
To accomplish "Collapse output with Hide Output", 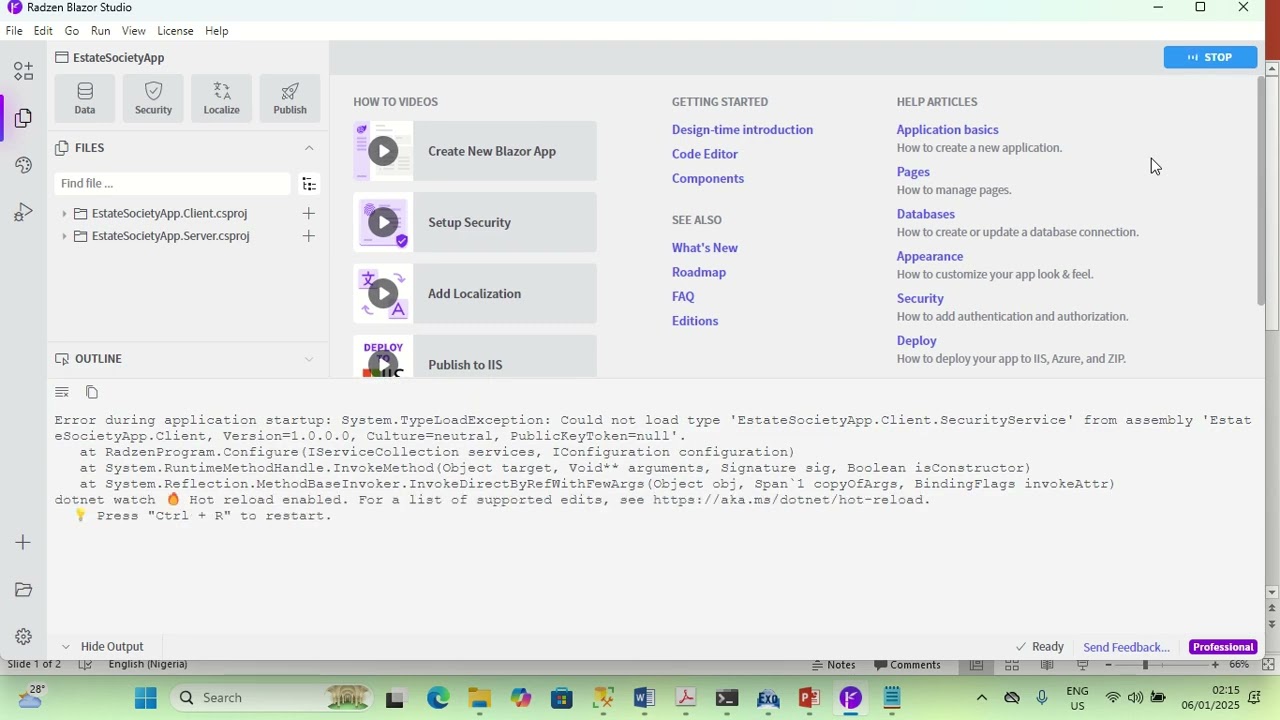I will pos(102,647).
